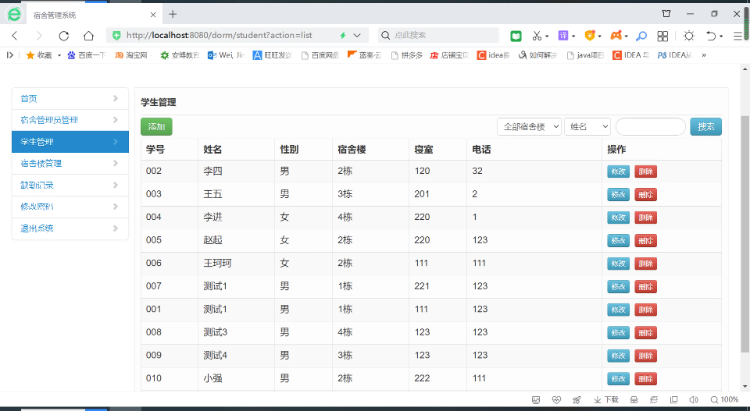Open the browser hamburger main menu
Viewport: 751px width, 411px height.
[x=738, y=36]
